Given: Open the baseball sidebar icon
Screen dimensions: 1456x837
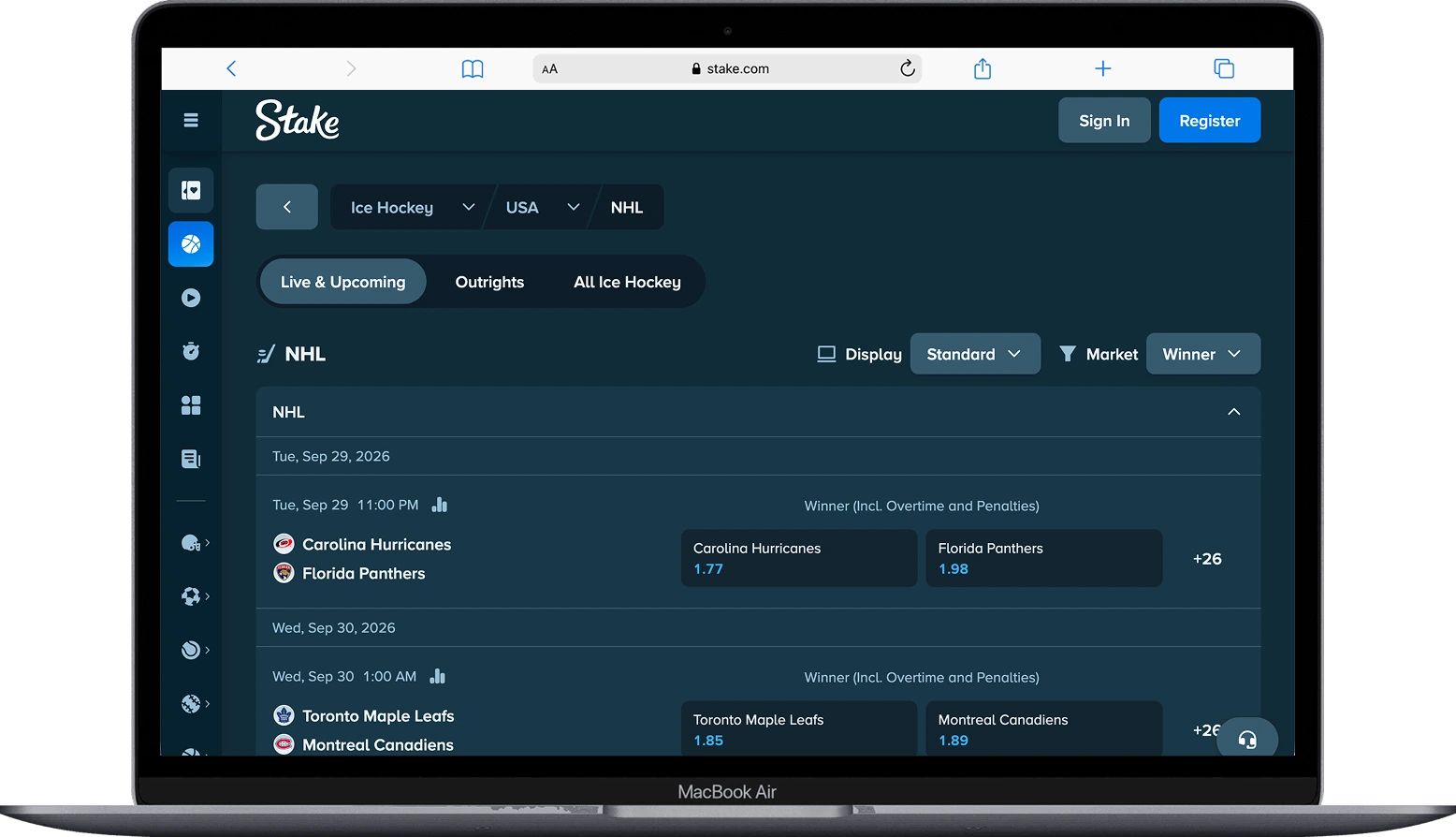Looking at the screenshot, I should tap(190, 703).
